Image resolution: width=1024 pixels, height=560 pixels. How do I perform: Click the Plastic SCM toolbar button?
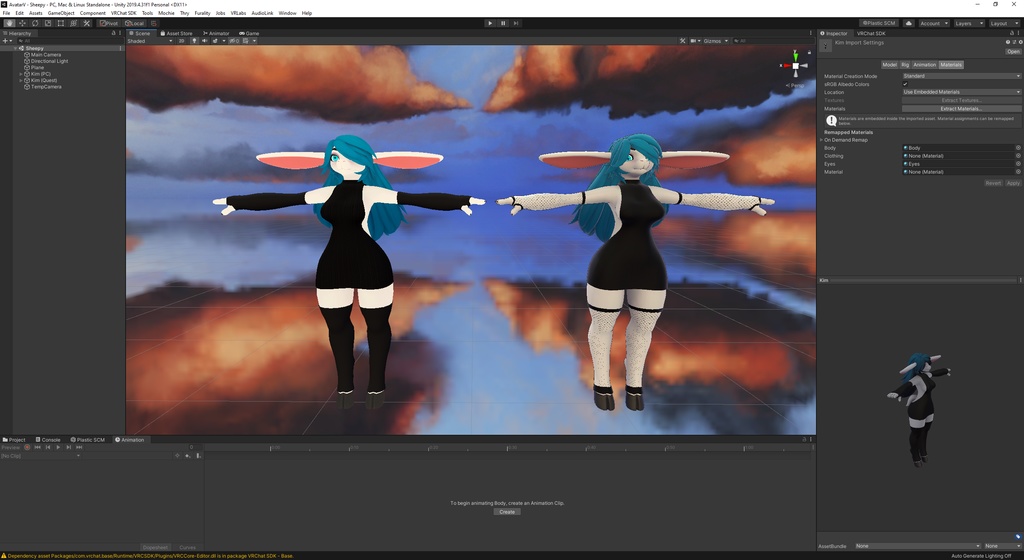(879, 23)
